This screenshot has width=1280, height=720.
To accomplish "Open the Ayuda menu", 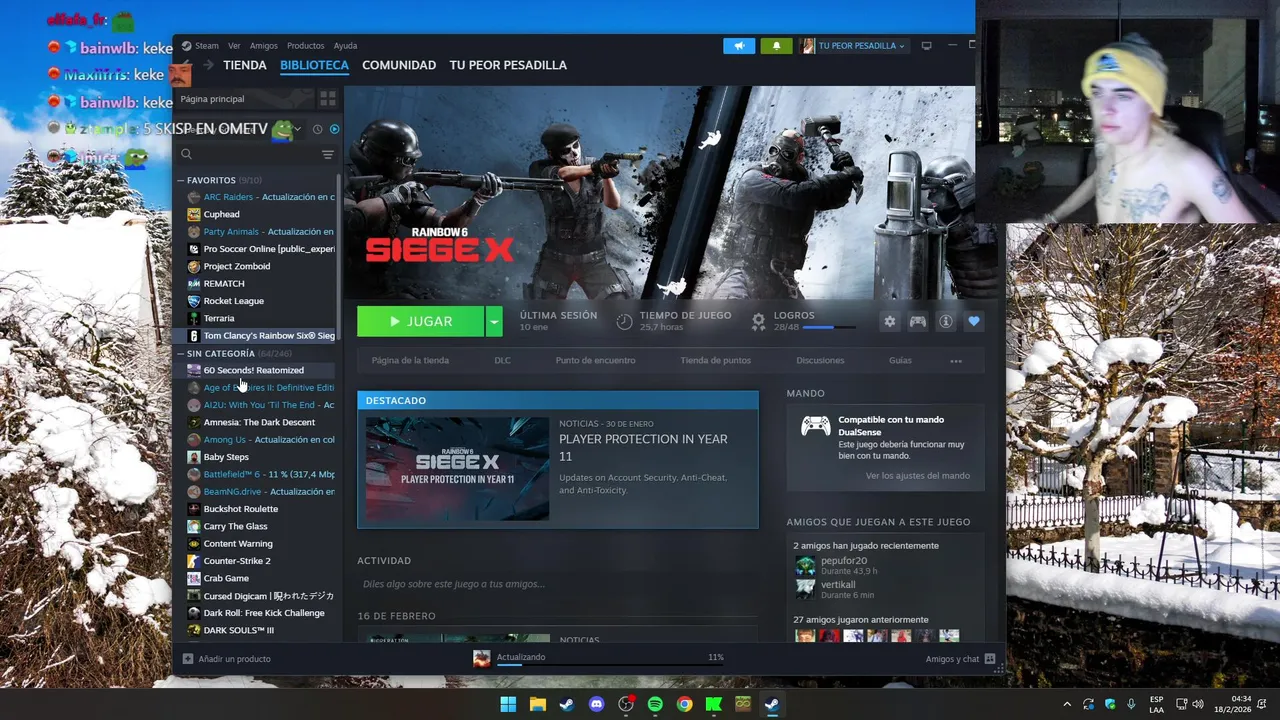I will 345,46.
